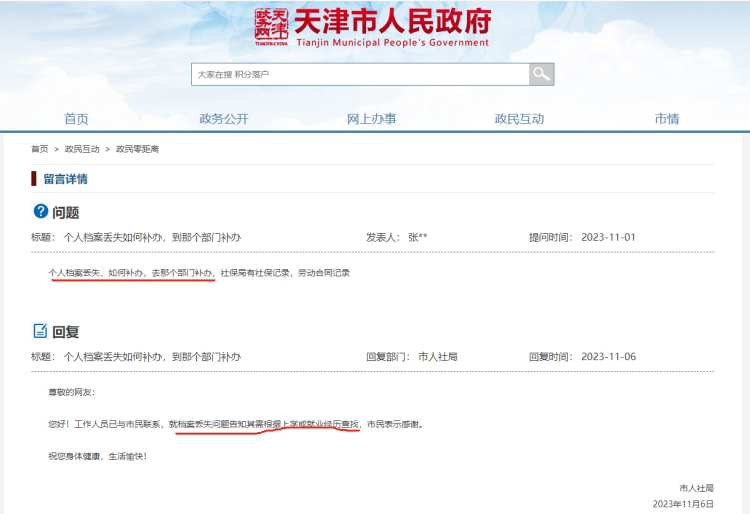Click the question body about 社保局有社保记录
The image size is (750, 514).
click(x=199, y=273)
